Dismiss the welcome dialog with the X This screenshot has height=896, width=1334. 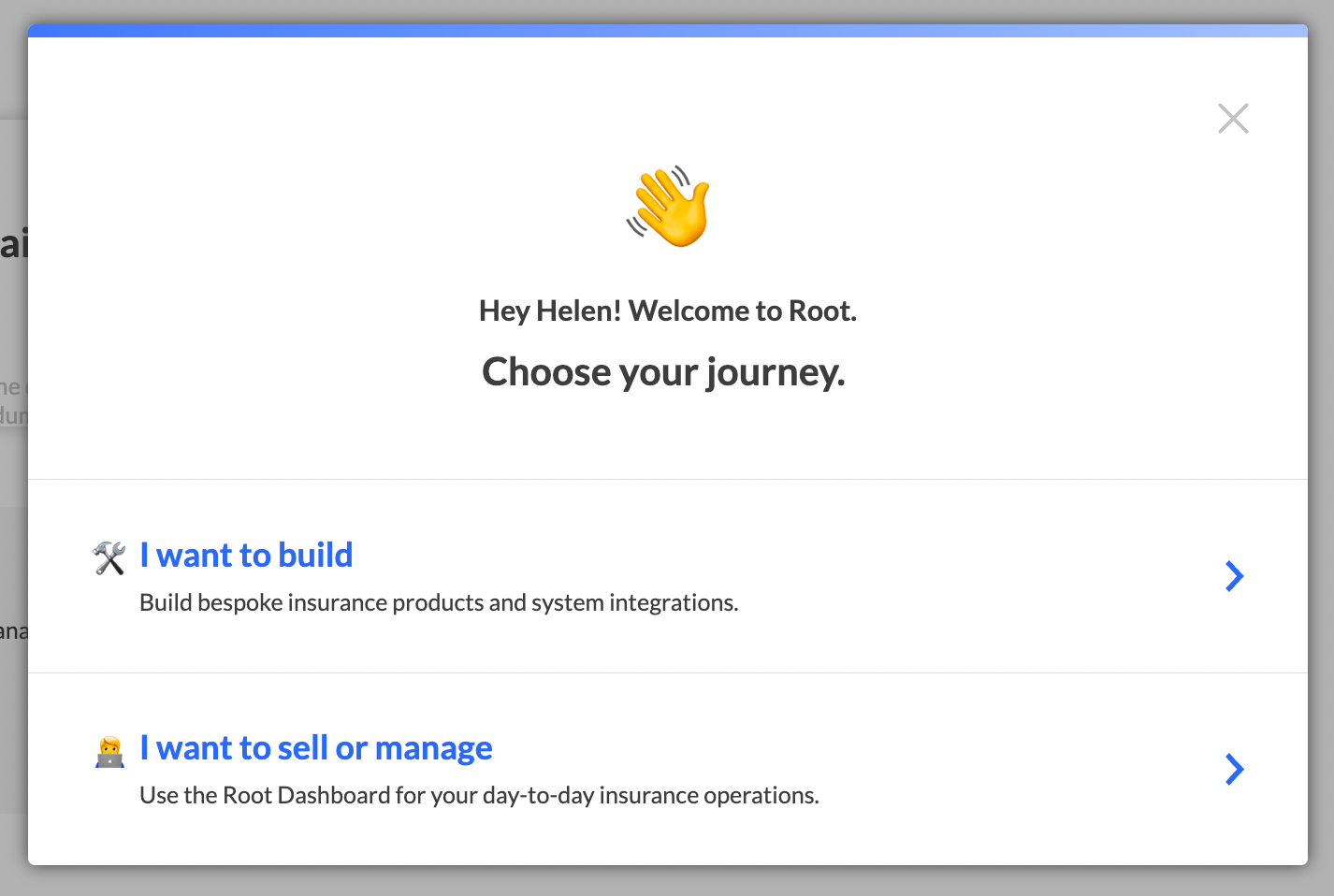coord(1233,118)
